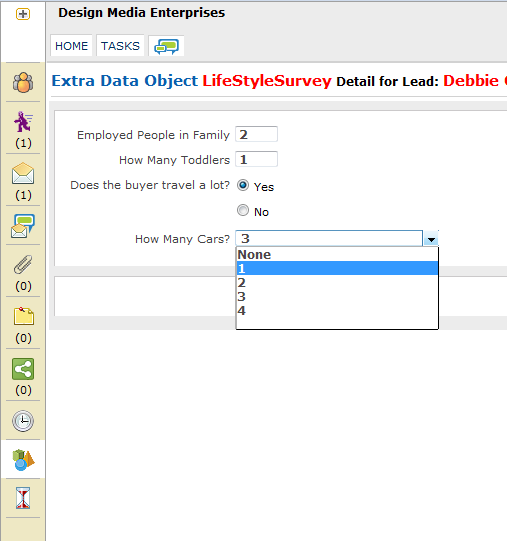This screenshot has height=541, width=507.
Task: Open the chat and mail messages icon
Action: tap(23, 226)
